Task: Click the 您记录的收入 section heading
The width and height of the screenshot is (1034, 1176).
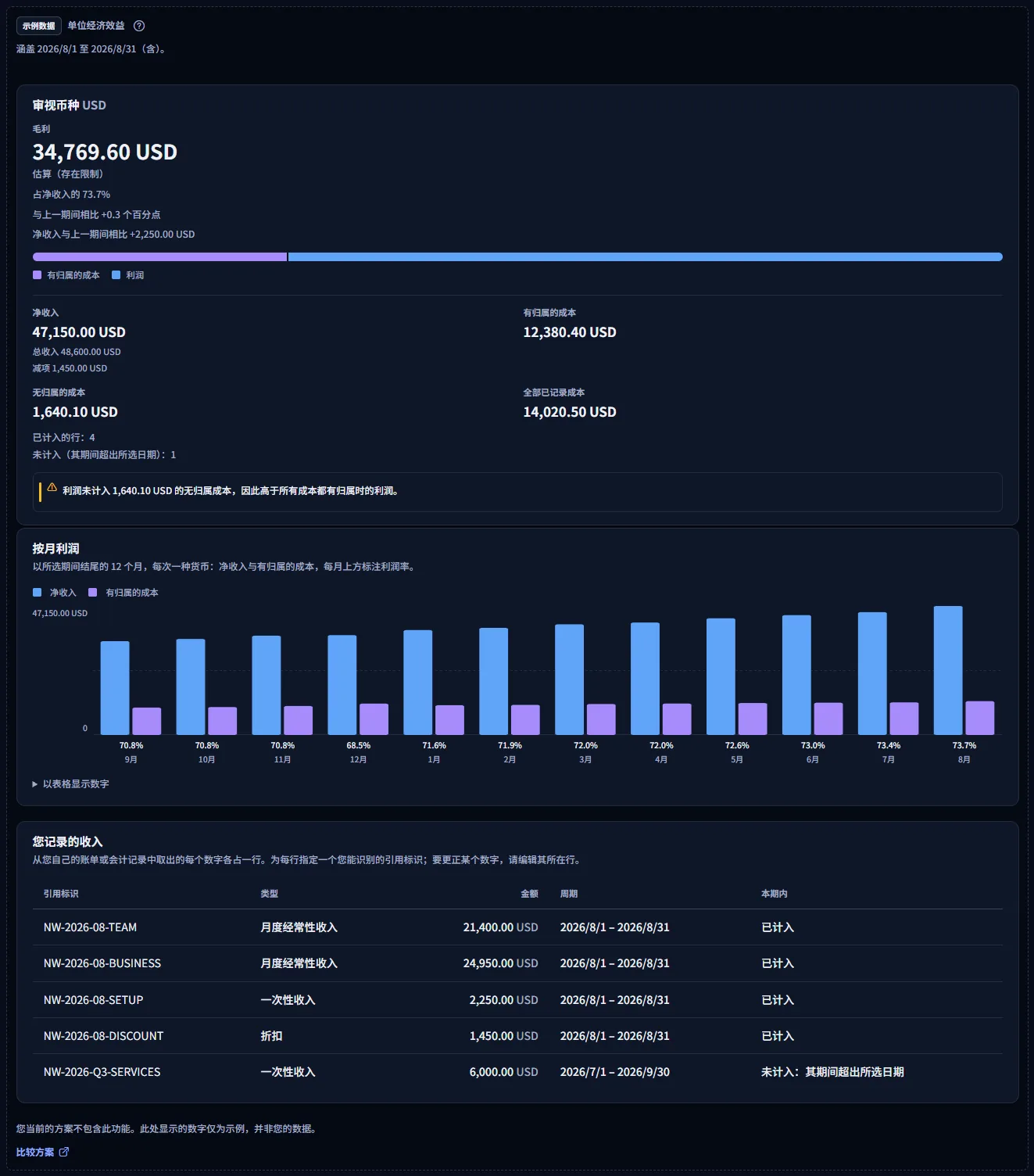Action: 68,842
